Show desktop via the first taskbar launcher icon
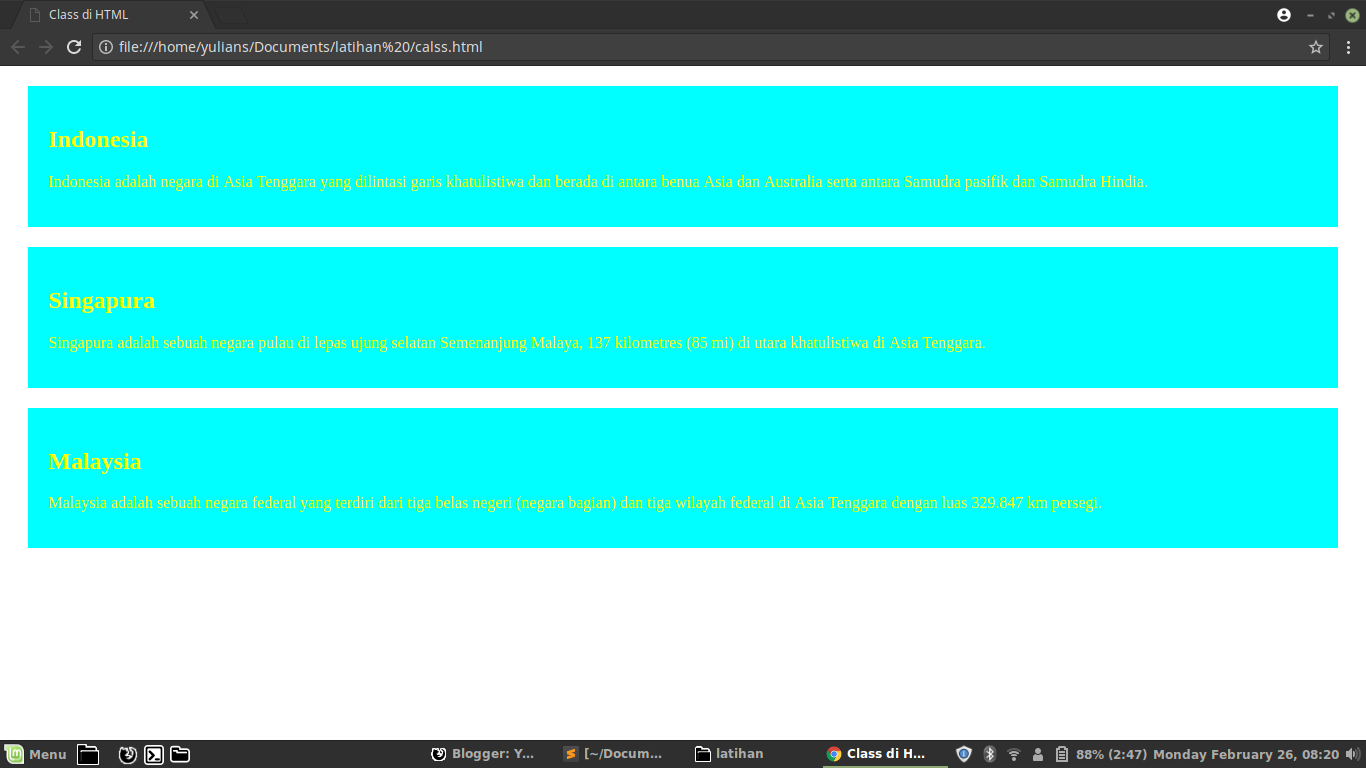 pos(88,754)
